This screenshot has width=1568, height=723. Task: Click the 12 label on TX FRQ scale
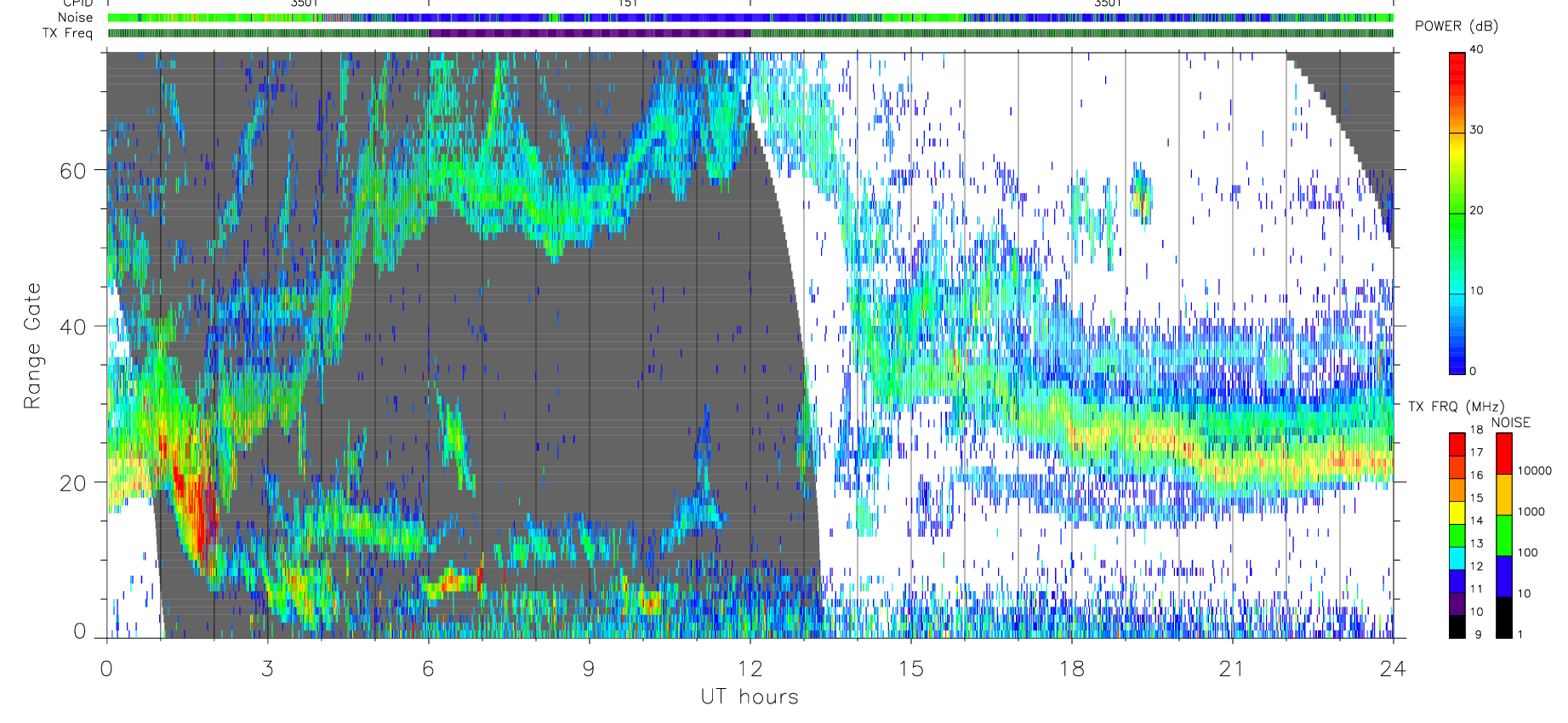[1476, 566]
